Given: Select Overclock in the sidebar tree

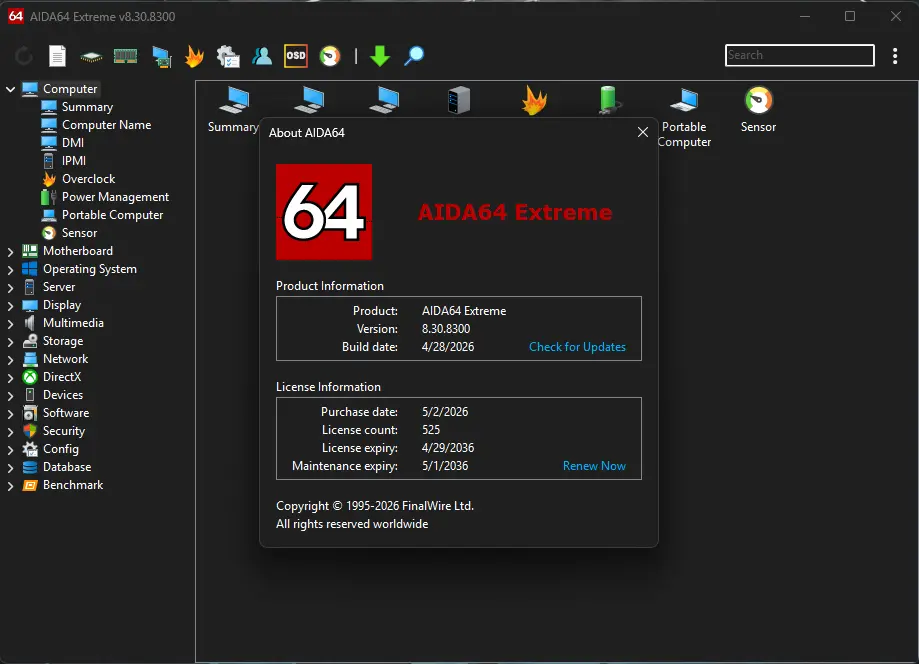Looking at the screenshot, I should click(x=89, y=179).
